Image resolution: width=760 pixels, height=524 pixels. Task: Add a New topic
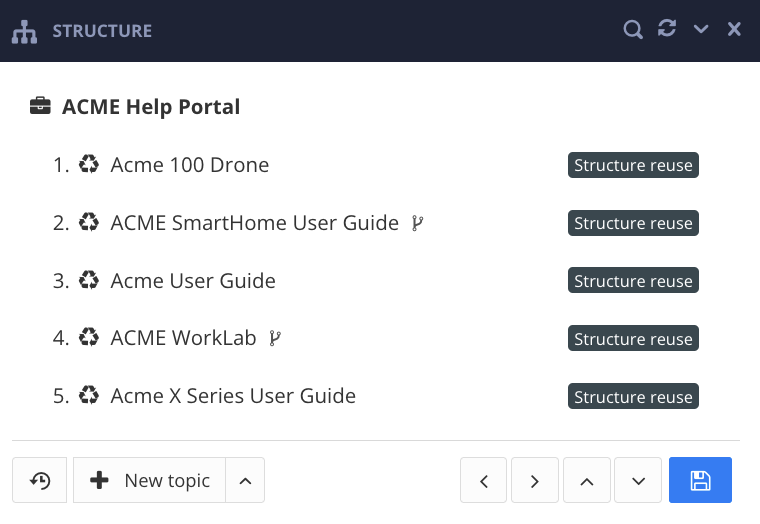[x=150, y=481]
